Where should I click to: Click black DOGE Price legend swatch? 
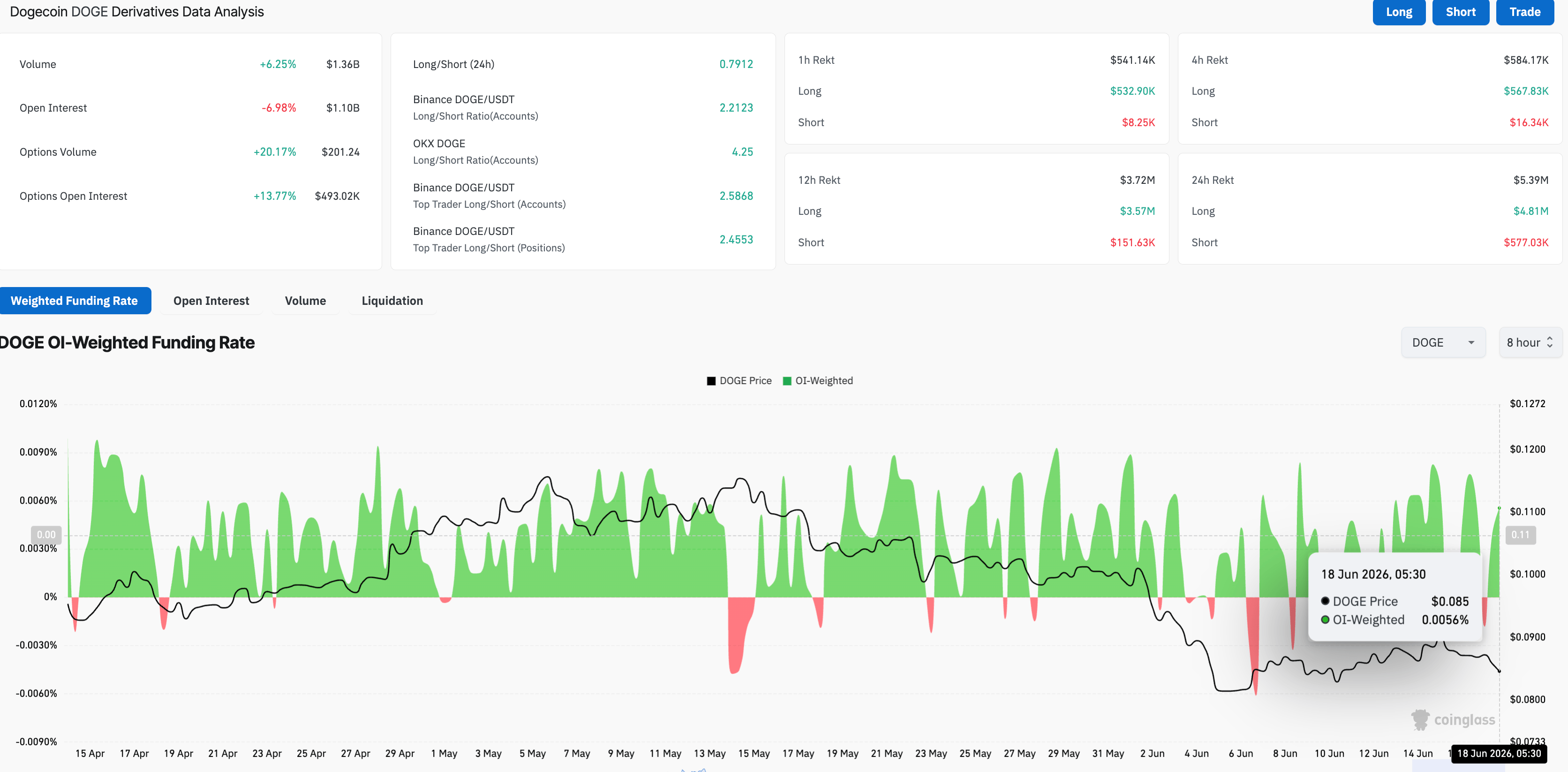[711, 381]
